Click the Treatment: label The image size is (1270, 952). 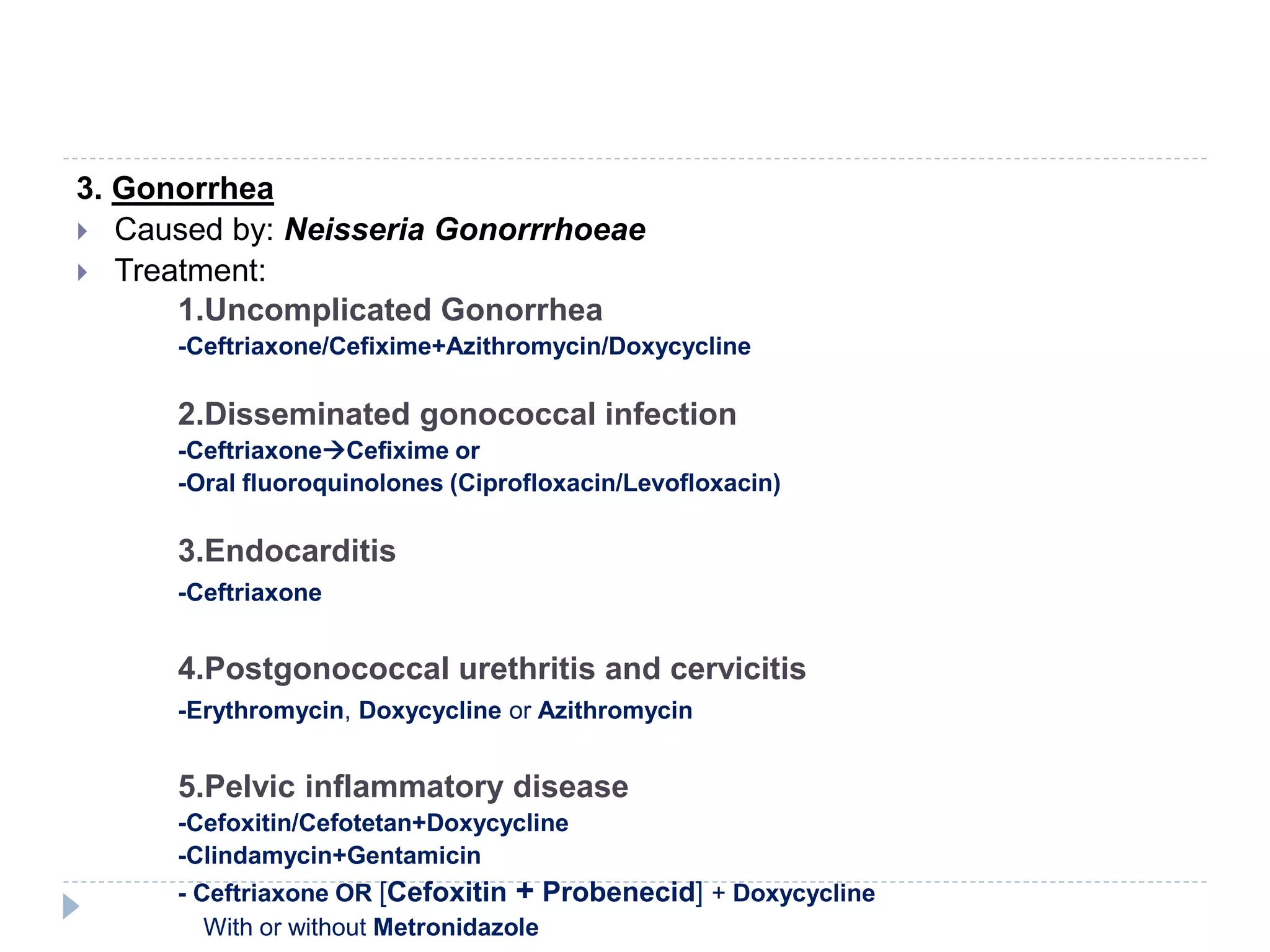(x=190, y=271)
